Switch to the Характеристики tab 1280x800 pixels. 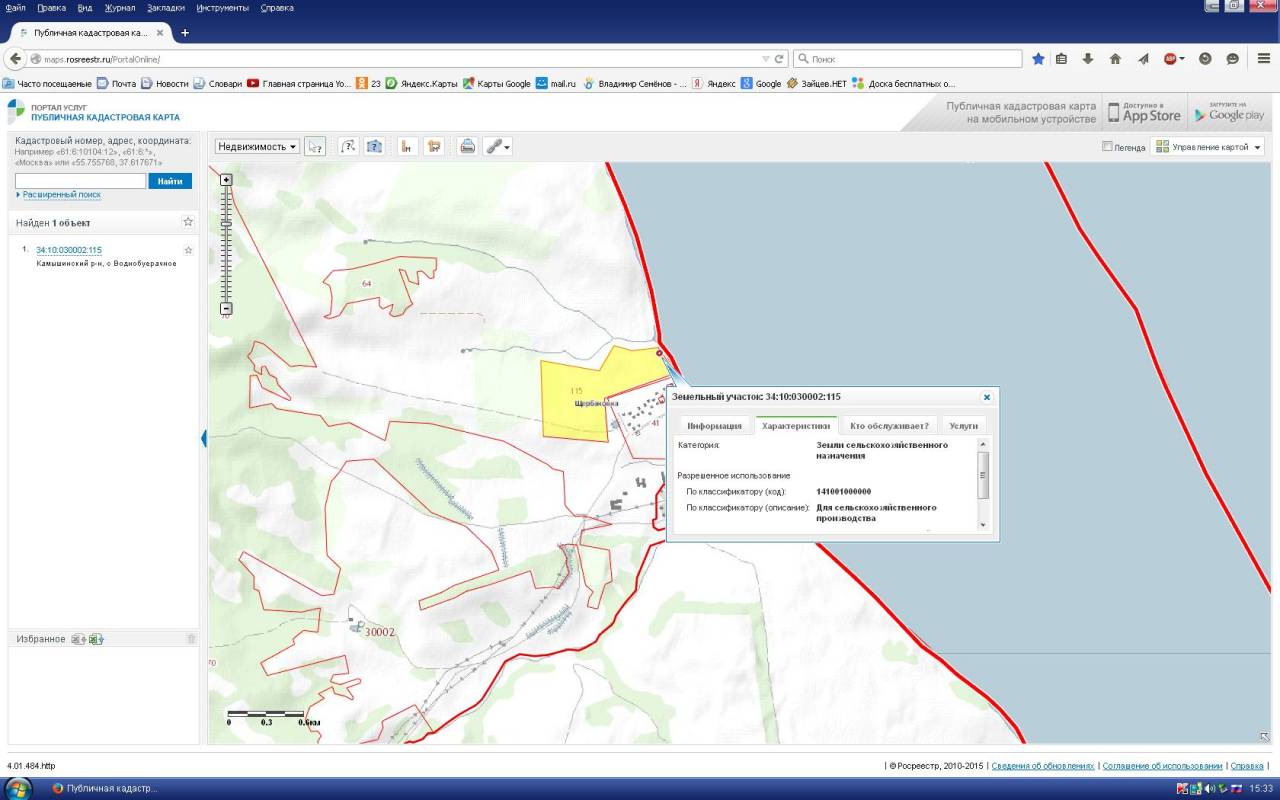pos(796,426)
